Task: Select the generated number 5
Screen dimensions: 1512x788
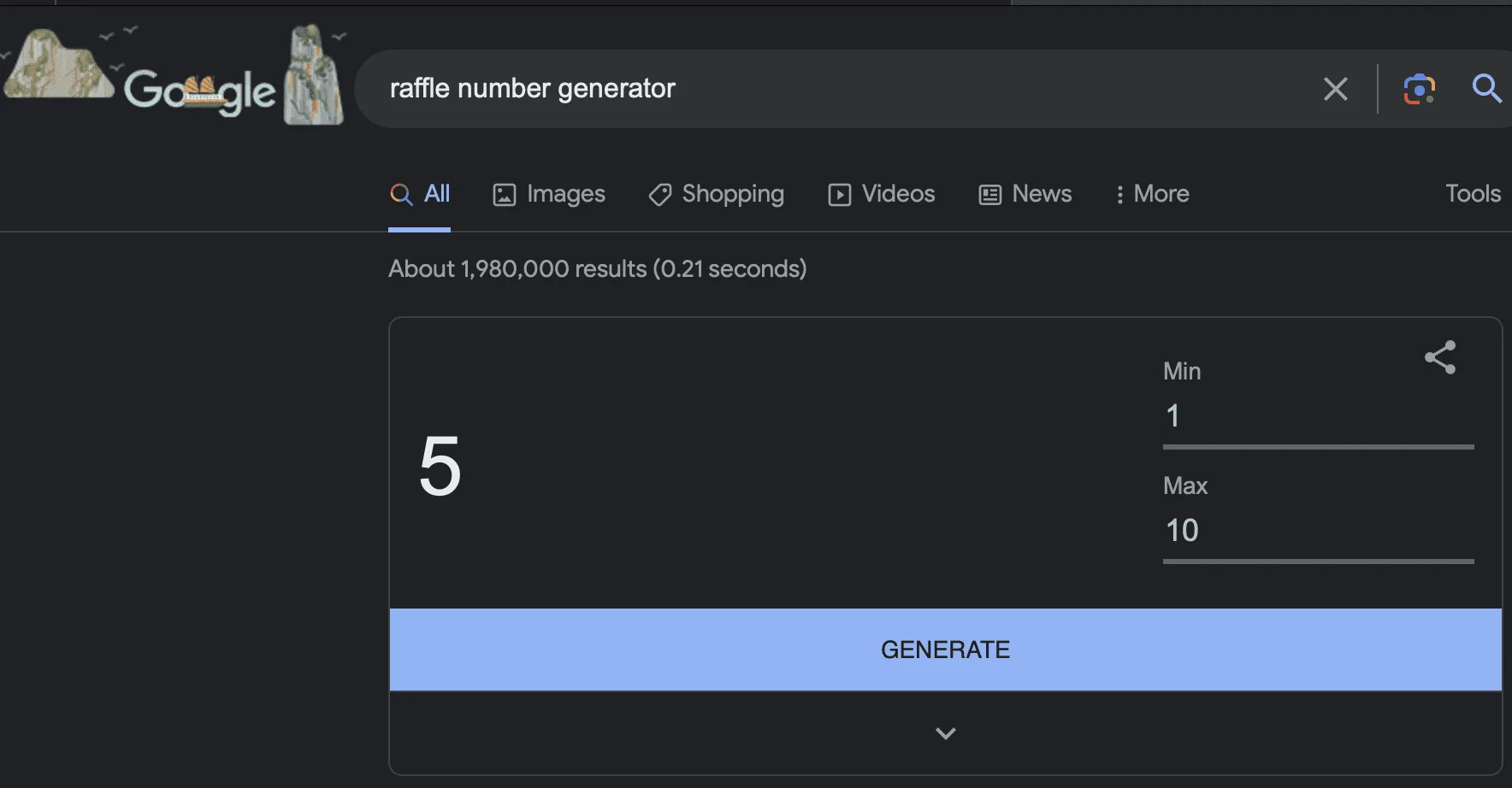Action: coord(440,466)
